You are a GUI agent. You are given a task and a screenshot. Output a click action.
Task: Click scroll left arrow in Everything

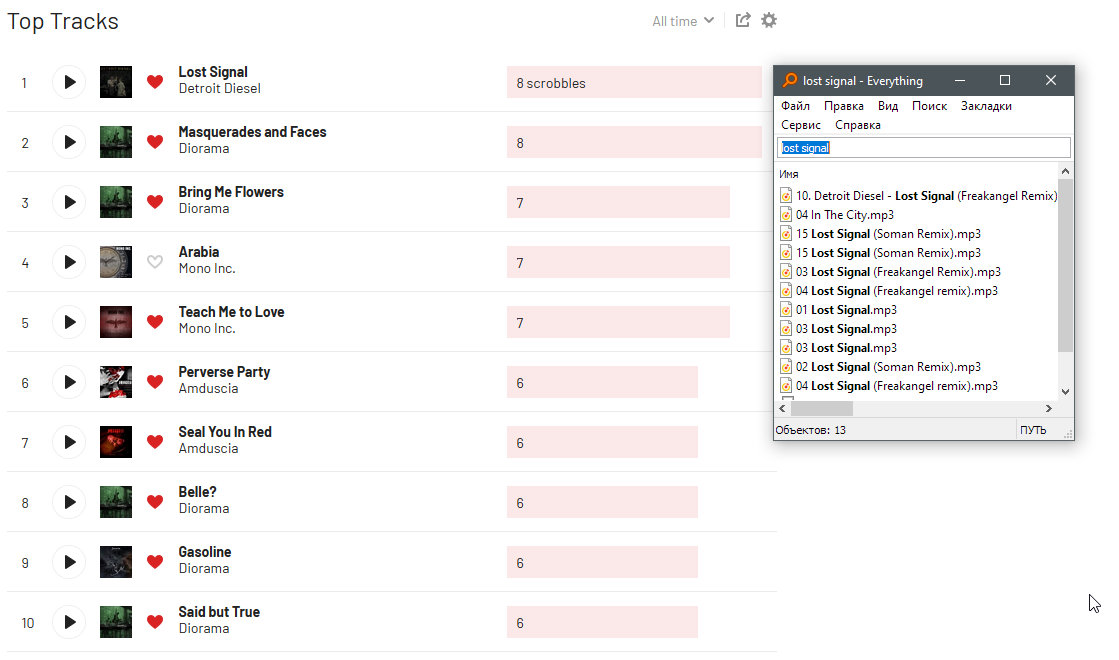tap(783, 408)
